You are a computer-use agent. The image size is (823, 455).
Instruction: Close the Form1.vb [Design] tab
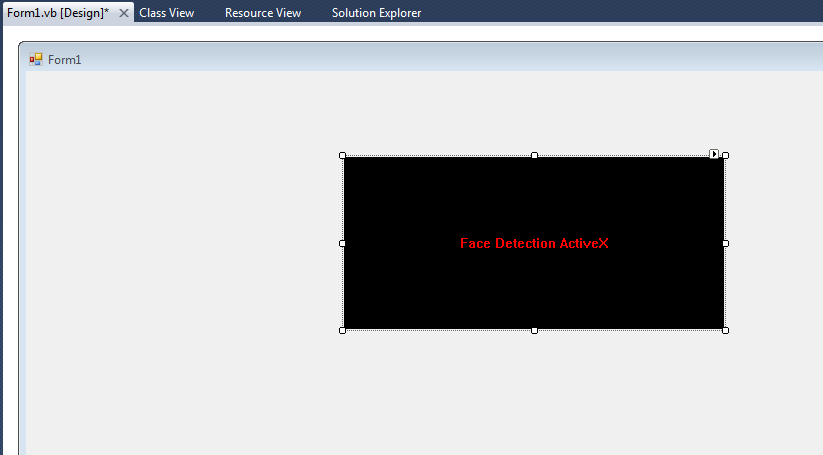[x=124, y=13]
